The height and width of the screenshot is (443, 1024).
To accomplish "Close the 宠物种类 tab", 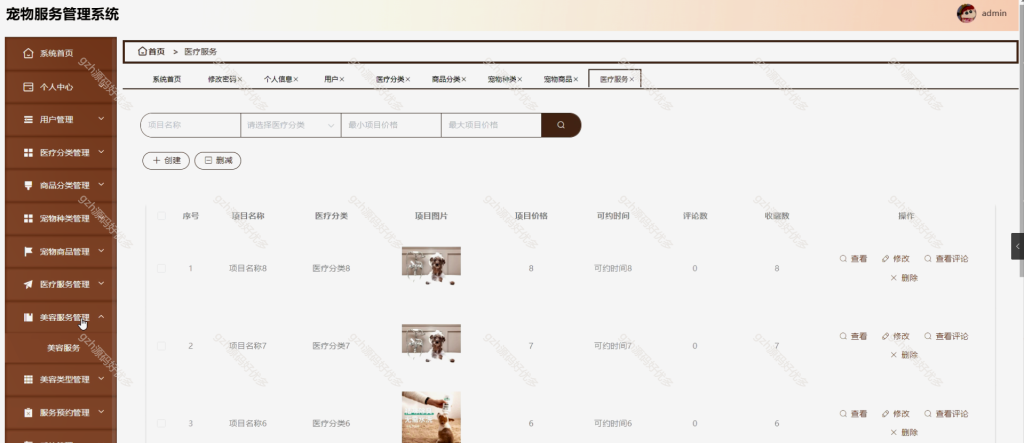I will coord(520,79).
